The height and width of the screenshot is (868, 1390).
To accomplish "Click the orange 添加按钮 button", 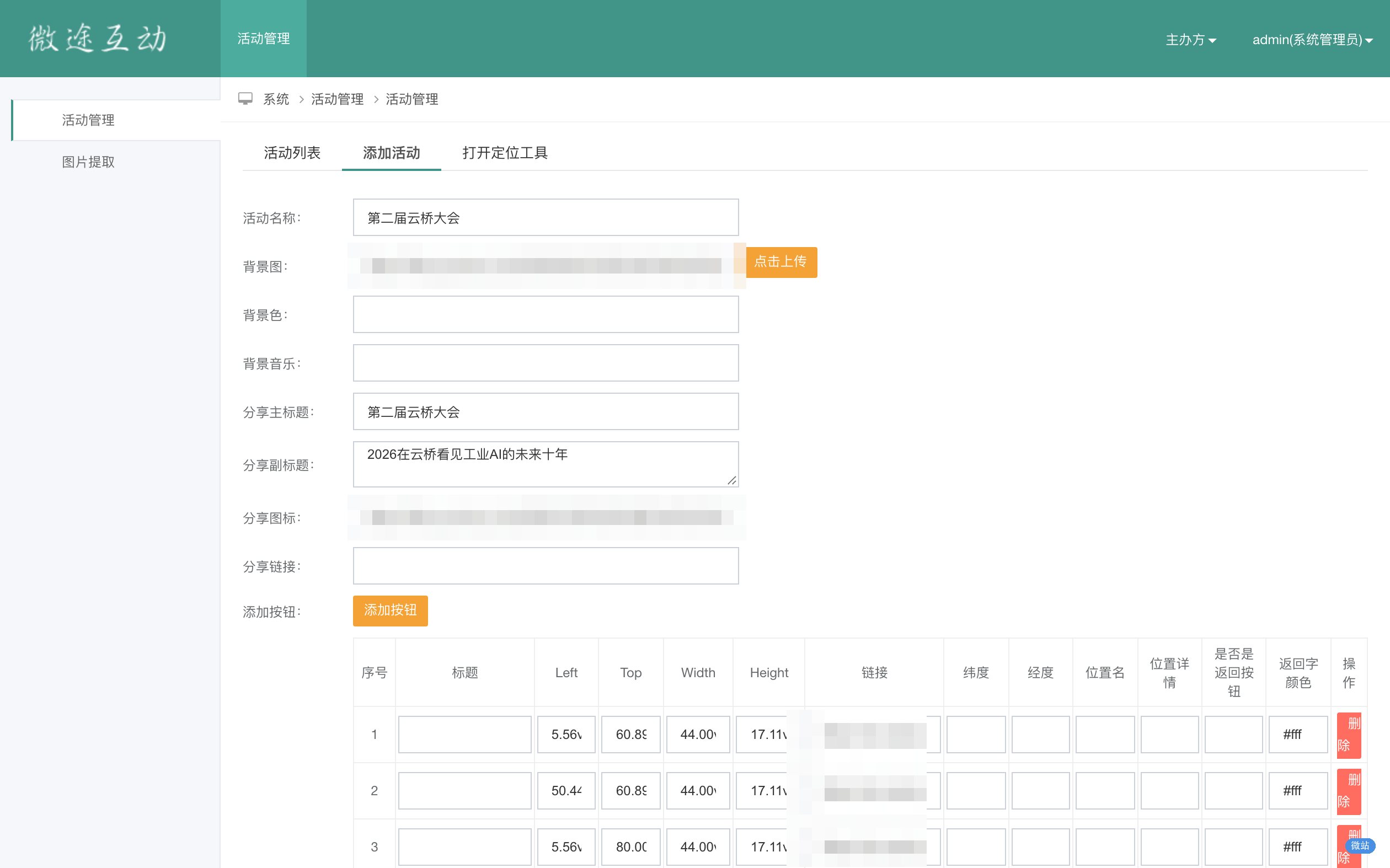I will coord(391,610).
